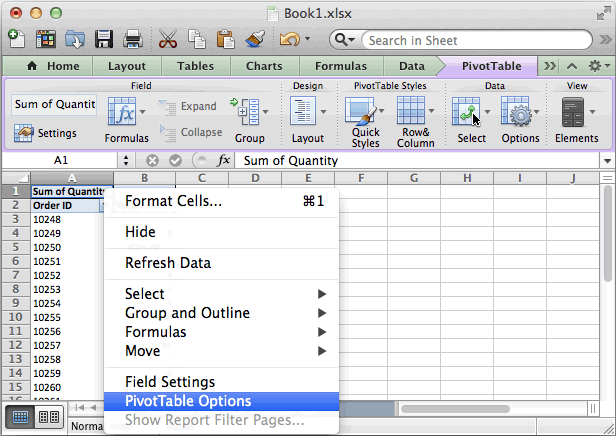Click the Design Layout icon

[303, 112]
